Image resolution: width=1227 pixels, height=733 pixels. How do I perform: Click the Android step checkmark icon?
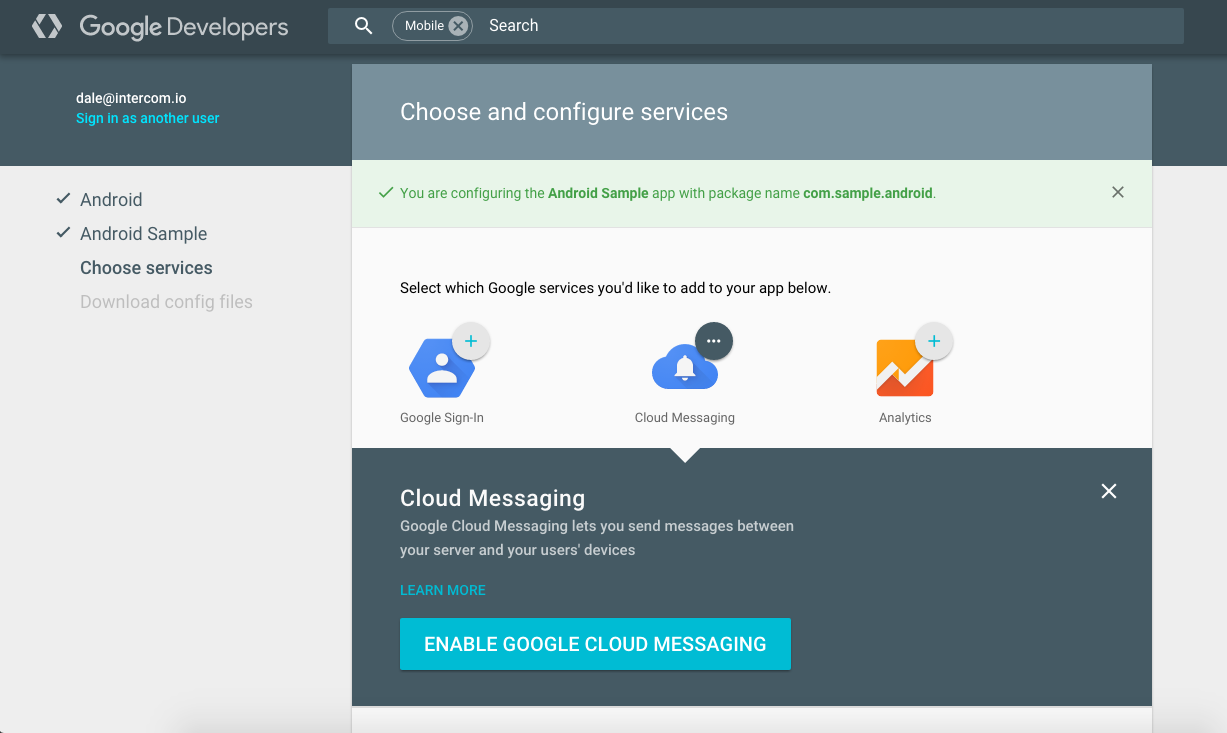coord(63,199)
